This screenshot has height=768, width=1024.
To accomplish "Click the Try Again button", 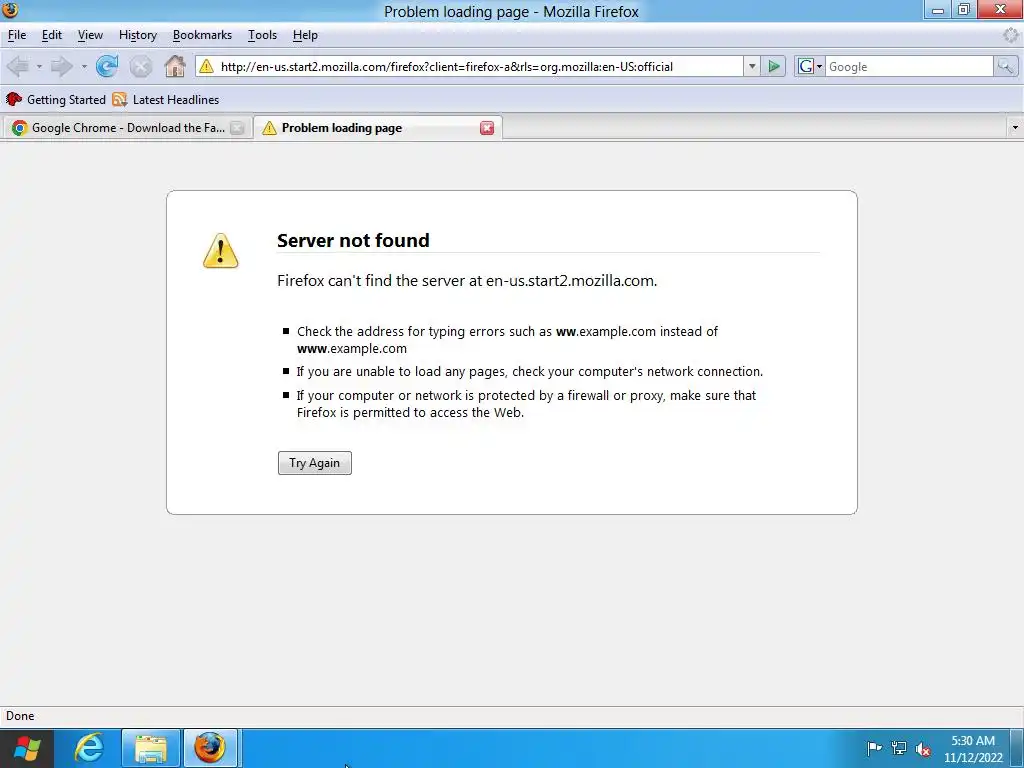I will 315,463.
